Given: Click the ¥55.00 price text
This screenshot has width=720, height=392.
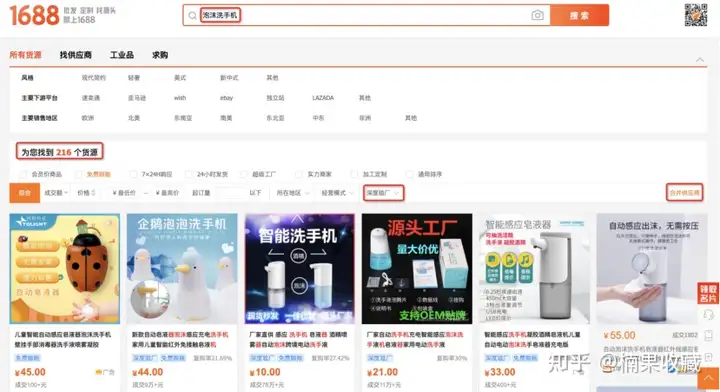Looking at the screenshot, I should (x=619, y=336).
